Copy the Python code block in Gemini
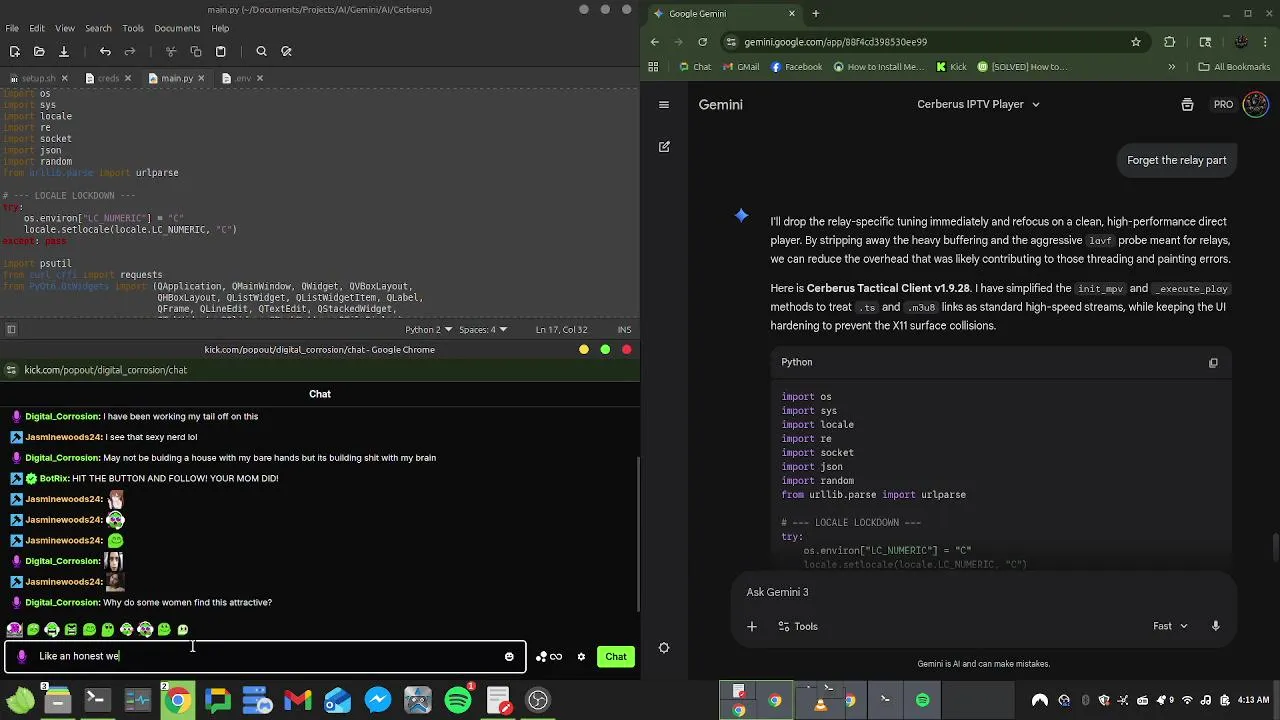This screenshot has width=1280, height=720. [x=1213, y=363]
